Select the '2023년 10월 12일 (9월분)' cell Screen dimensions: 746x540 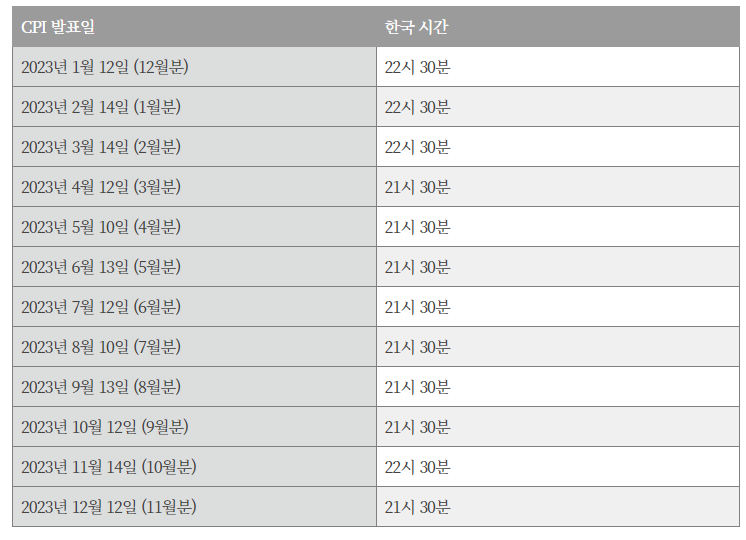click(x=105, y=427)
